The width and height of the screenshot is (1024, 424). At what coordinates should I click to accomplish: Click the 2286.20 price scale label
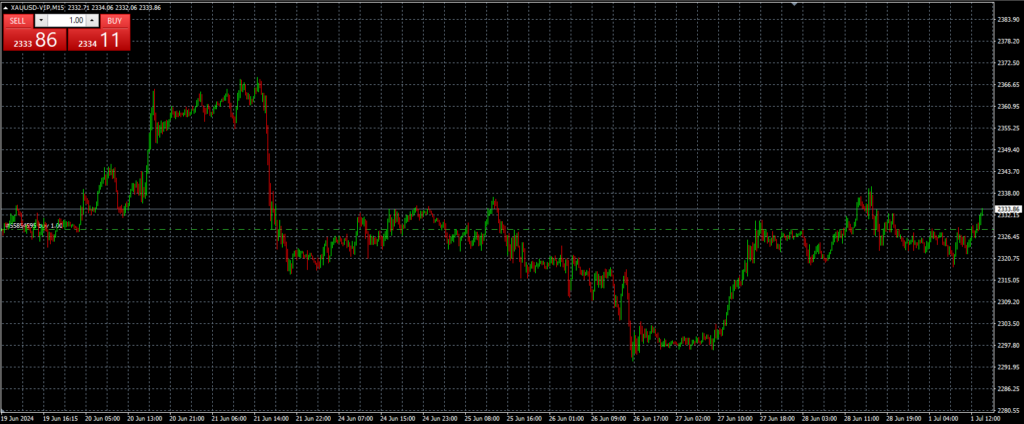[1008, 388]
